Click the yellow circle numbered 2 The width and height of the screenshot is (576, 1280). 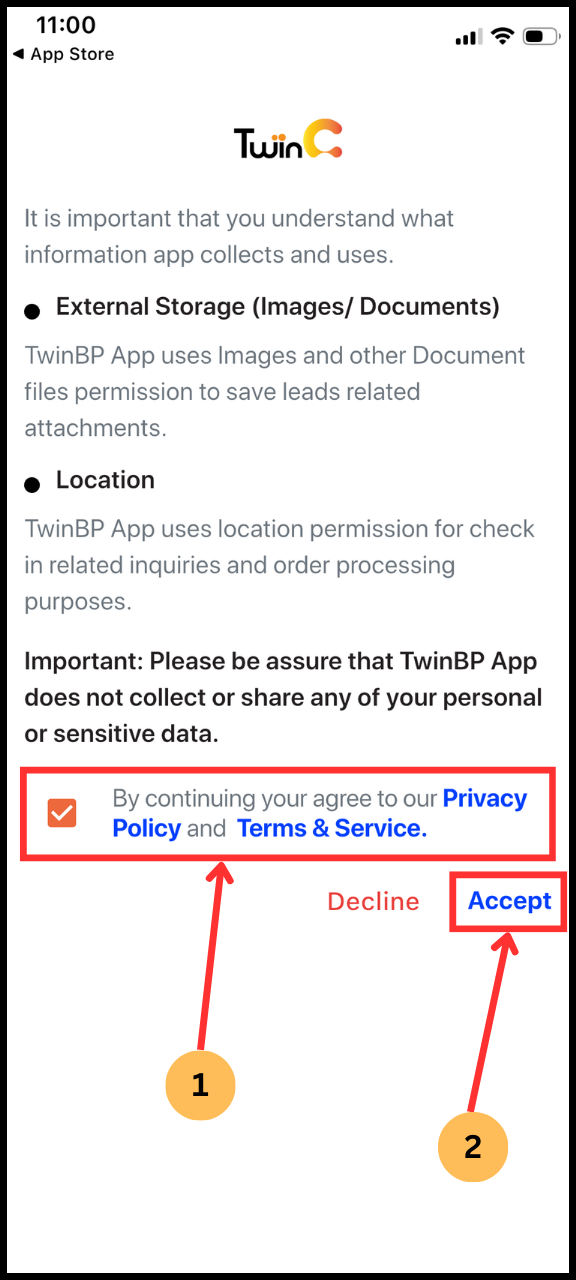click(x=473, y=1146)
